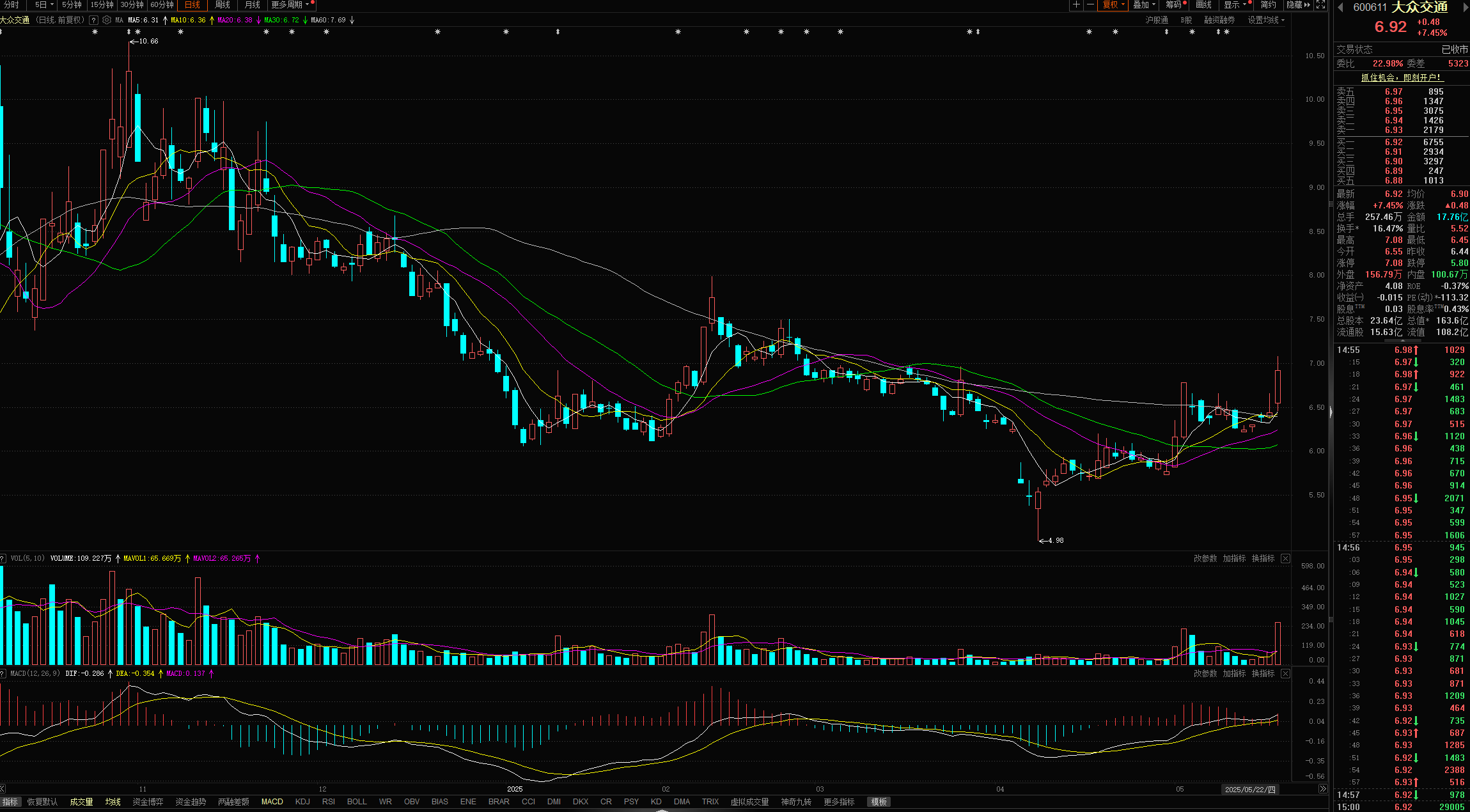1470x812 pixels.
Task: Click 改参数 in VOL panel
Action: [1205, 558]
